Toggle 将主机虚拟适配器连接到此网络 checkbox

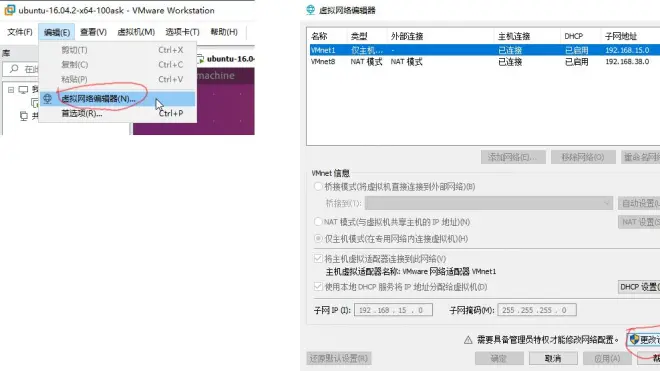[318, 259]
